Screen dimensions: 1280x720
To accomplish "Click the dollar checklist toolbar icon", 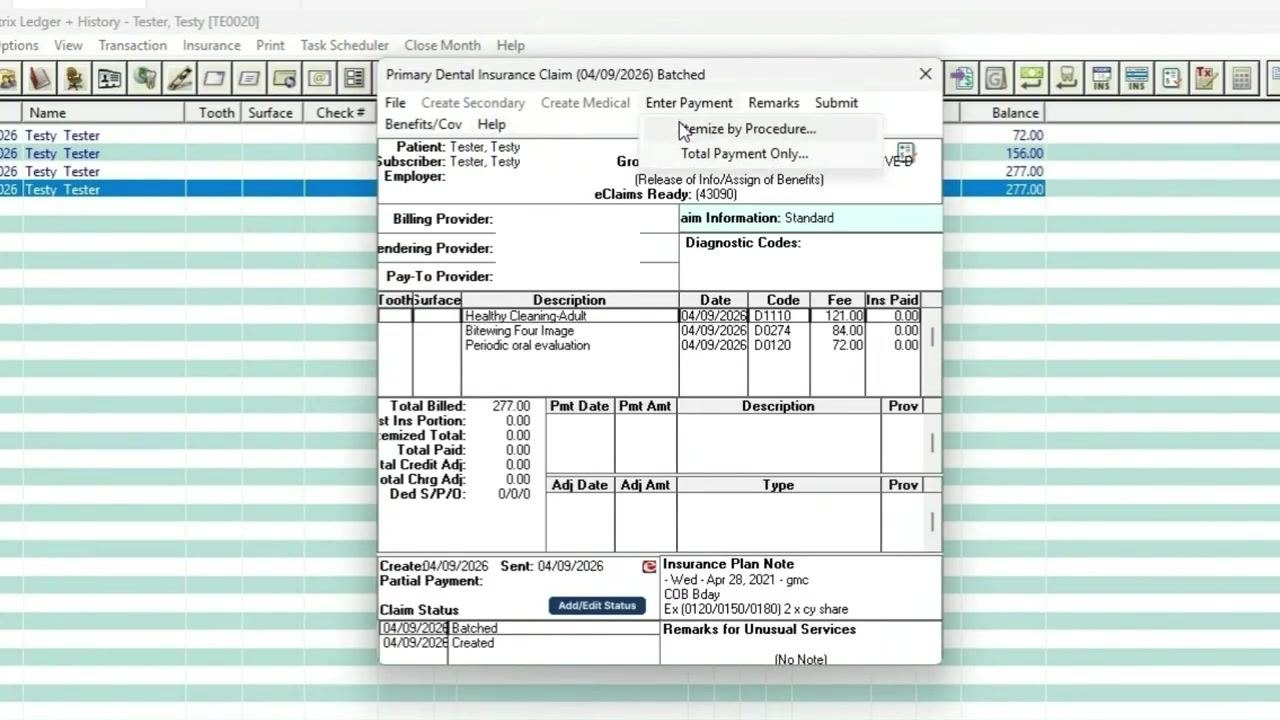I will coord(1171,78).
